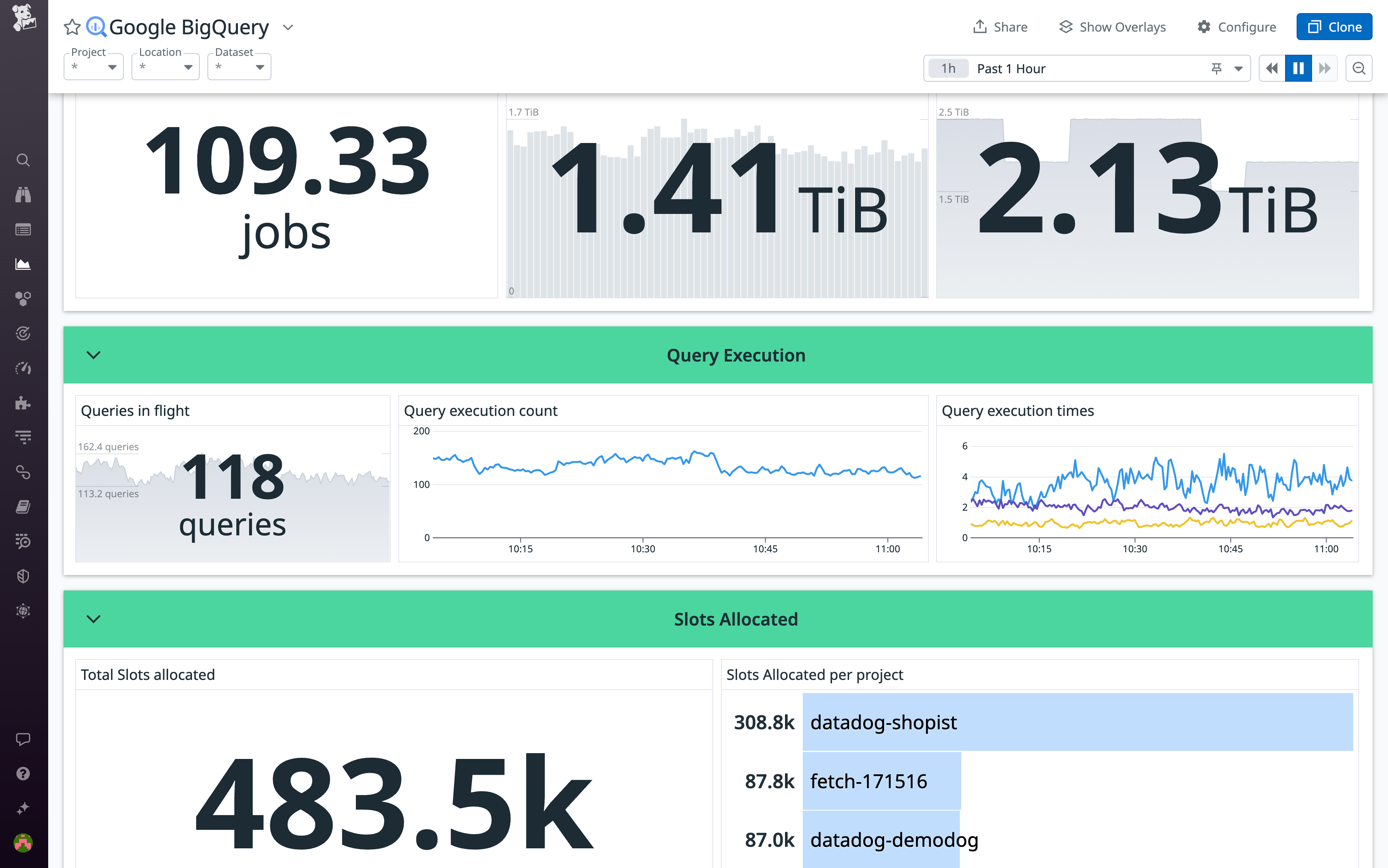
Task: Collapse the Slots Allocated section
Action: click(94, 619)
